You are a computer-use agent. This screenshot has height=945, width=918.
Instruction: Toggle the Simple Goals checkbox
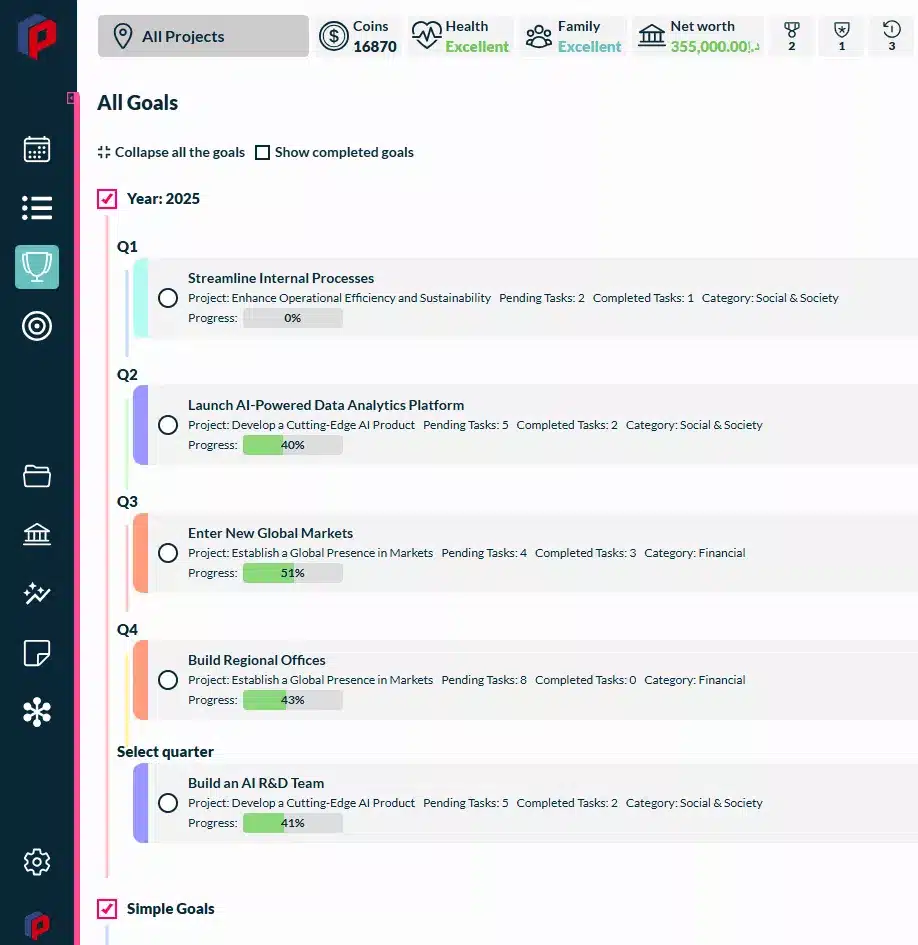tap(107, 909)
